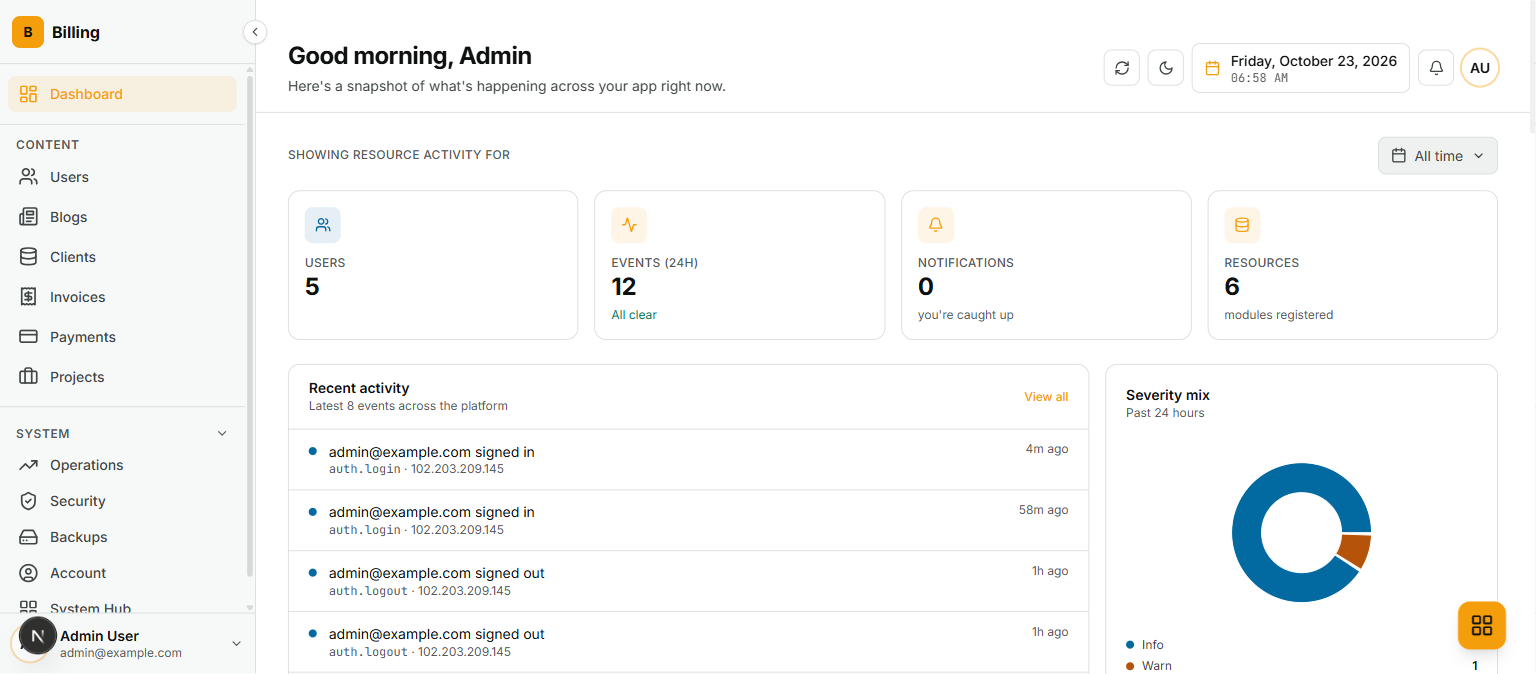The image size is (1536, 674).
Task: Click the Operations trend icon
Action: click(x=29, y=465)
